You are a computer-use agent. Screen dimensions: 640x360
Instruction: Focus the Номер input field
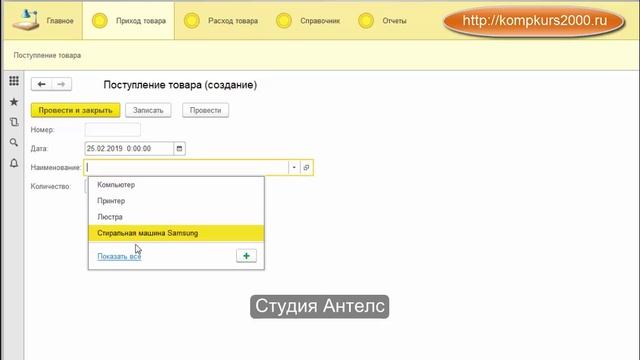[x=113, y=130]
